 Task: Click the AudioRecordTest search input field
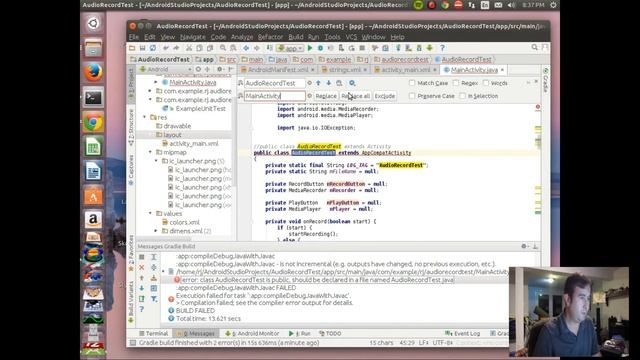pyautogui.click(x=275, y=83)
